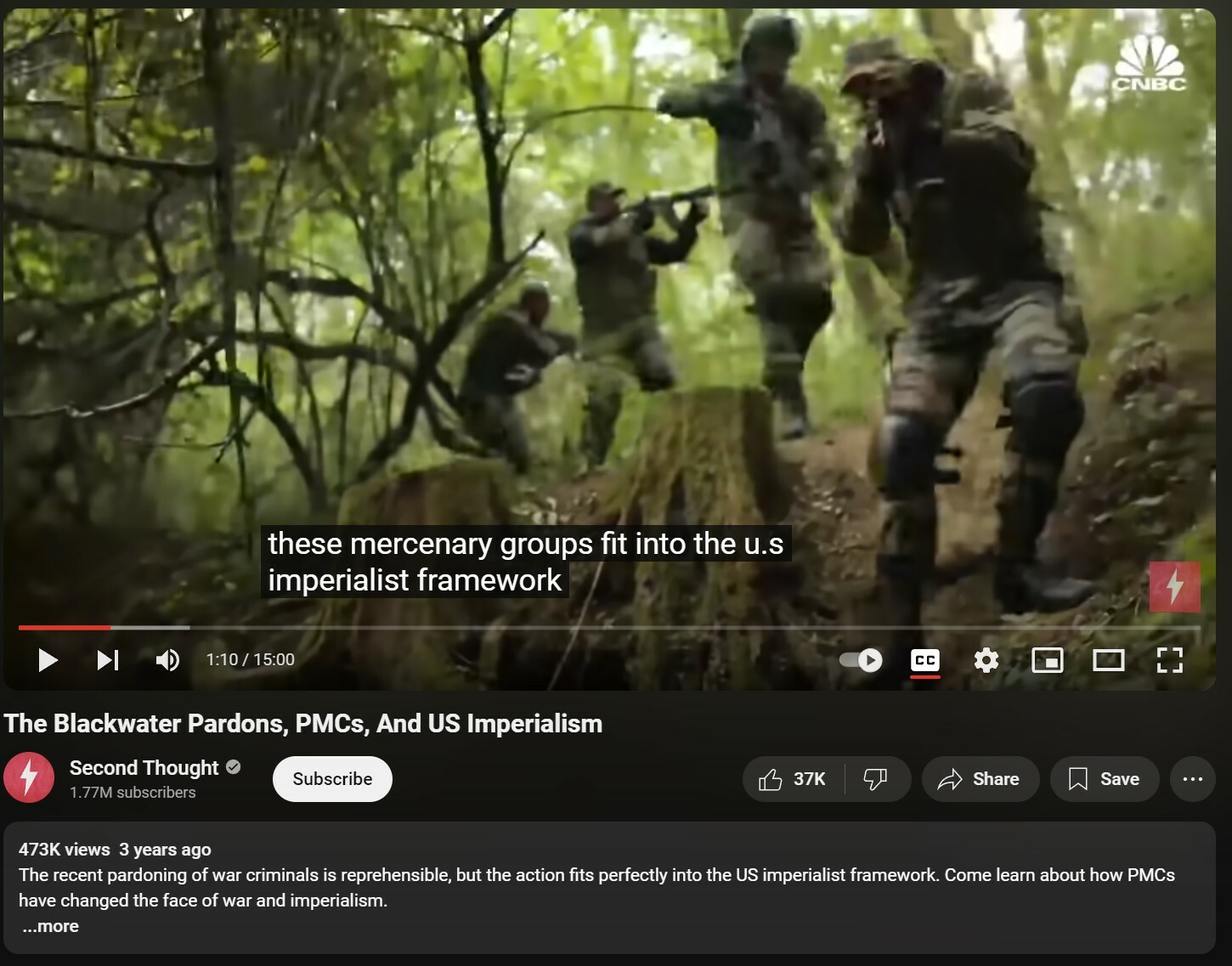Toggle the autoplay switch
Image resolution: width=1232 pixels, height=966 pixels.
click(x=861, y=660)
